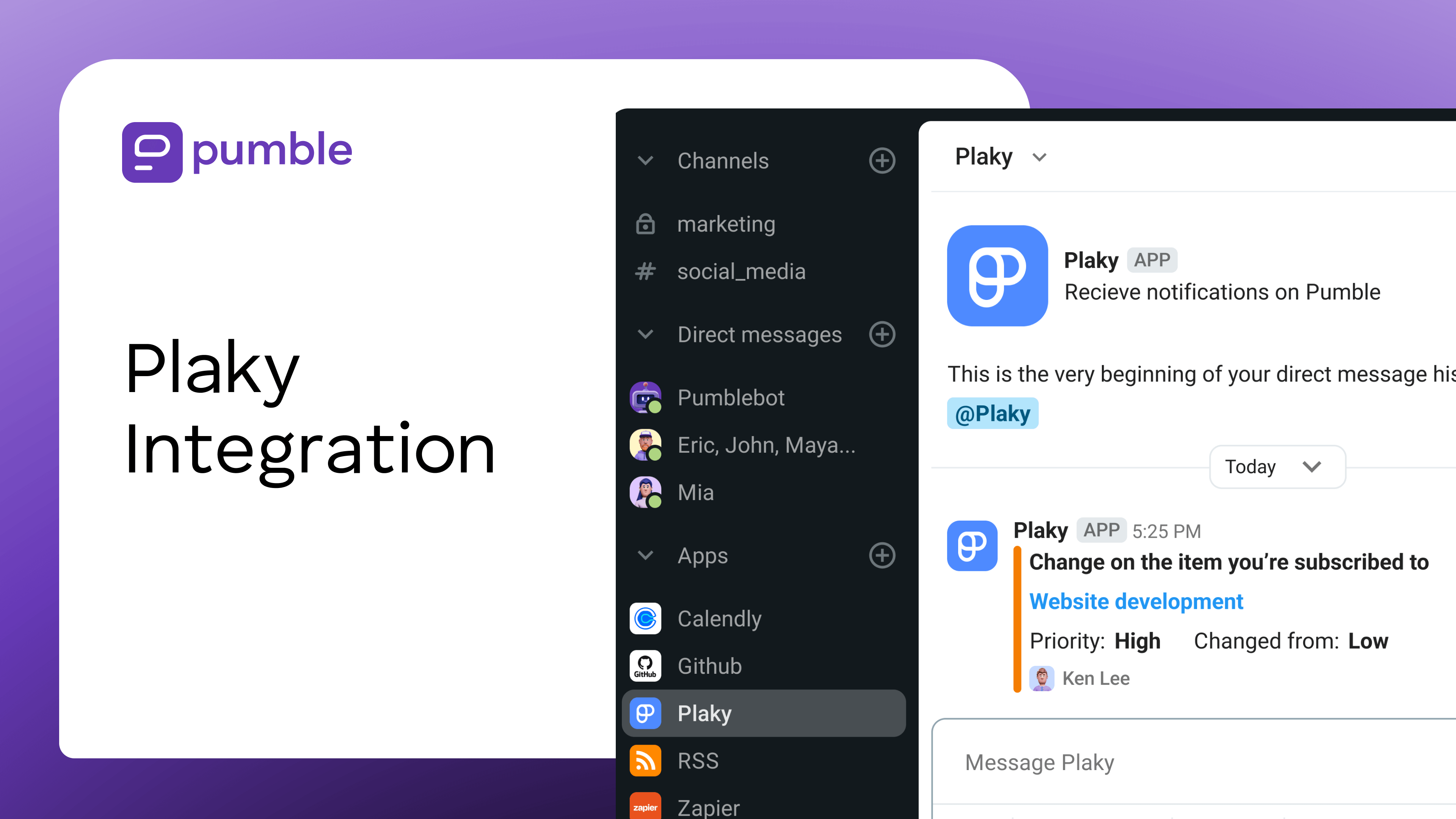Screen dimensions: 1456x819
Task: Click Mia's avatar in direct messages
Action: 645,492
